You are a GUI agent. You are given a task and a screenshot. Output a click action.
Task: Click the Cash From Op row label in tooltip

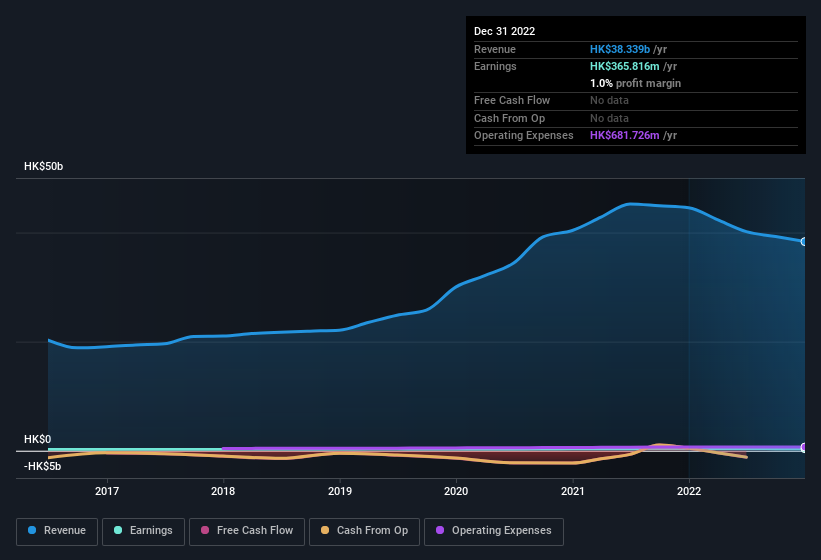coord(509,118)
